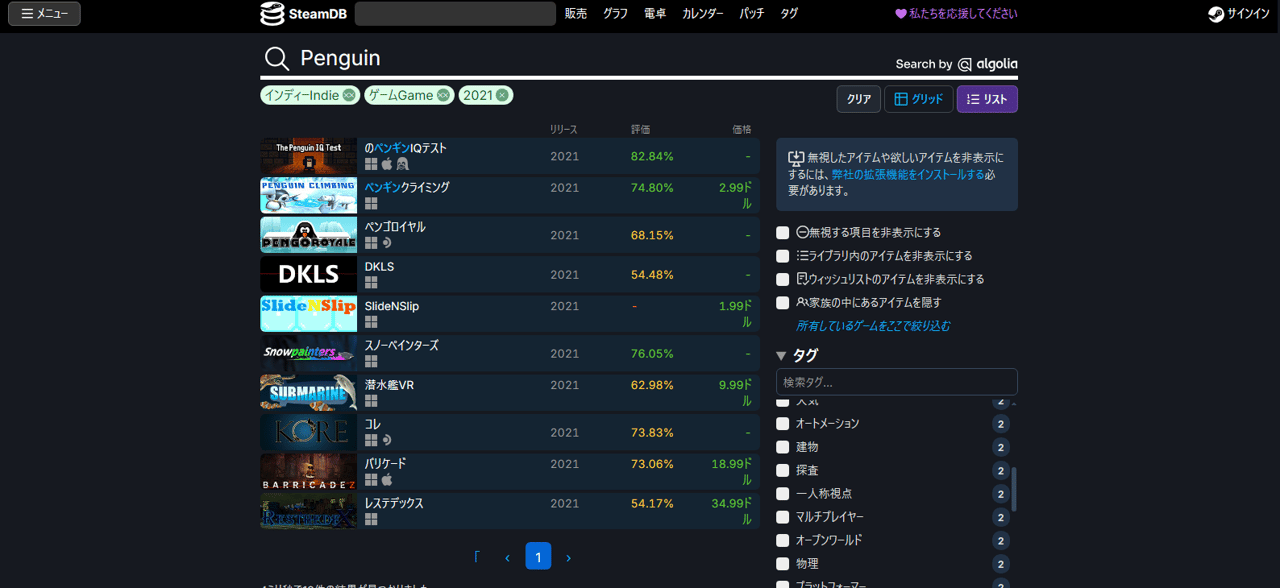1280x588 pixels.
Task: Enable 無視する項目を非表示にする checkbox
Action: [783, 232]
